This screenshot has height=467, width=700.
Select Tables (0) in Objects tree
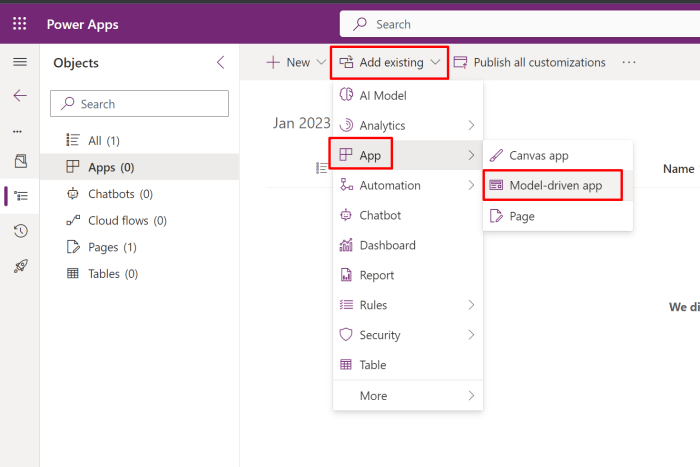pyautogui.click(x=139, y=274)
